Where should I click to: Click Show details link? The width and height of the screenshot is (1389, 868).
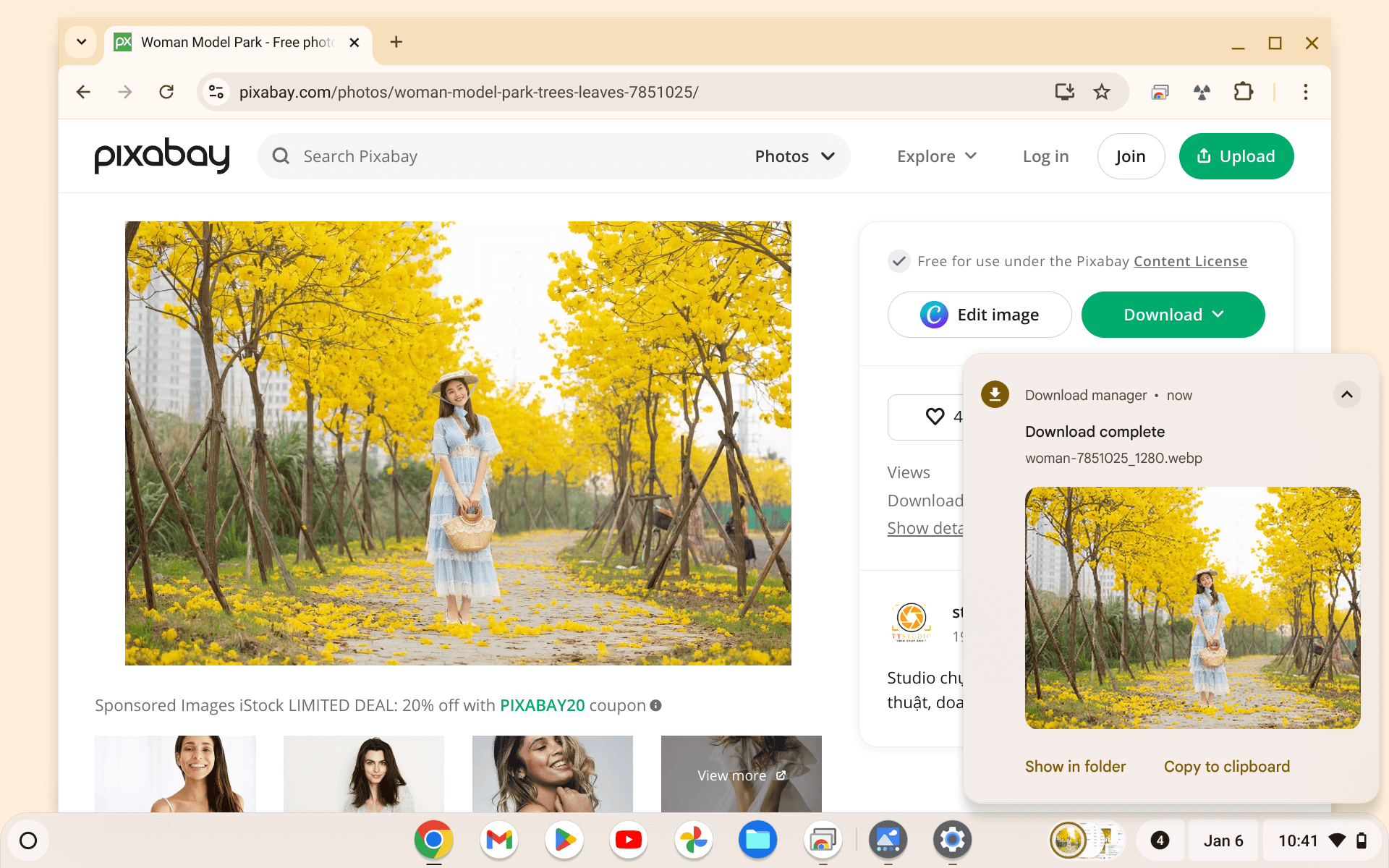[x=925, y=528]
